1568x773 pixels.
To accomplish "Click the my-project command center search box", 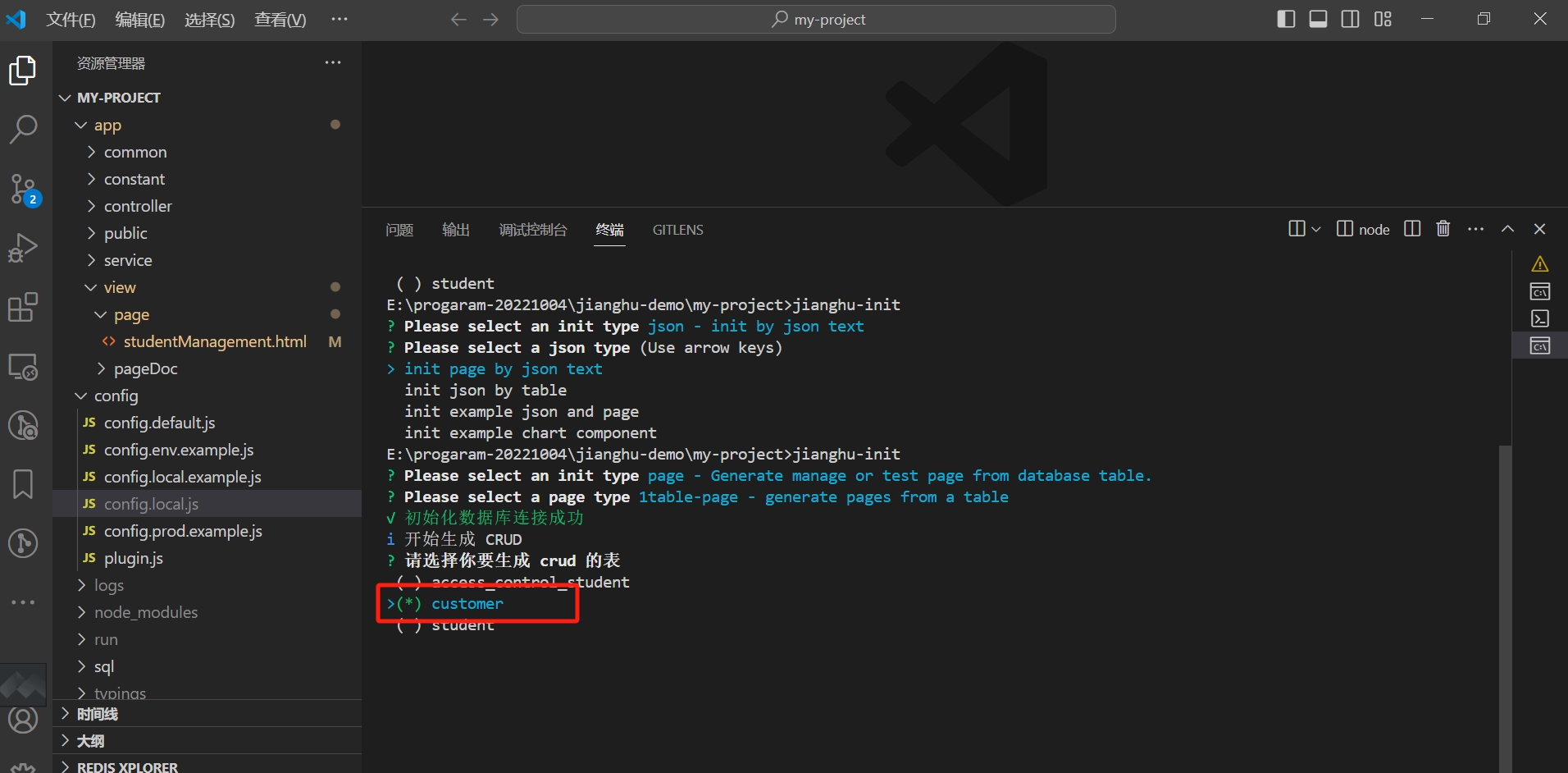I will [816, 19].
